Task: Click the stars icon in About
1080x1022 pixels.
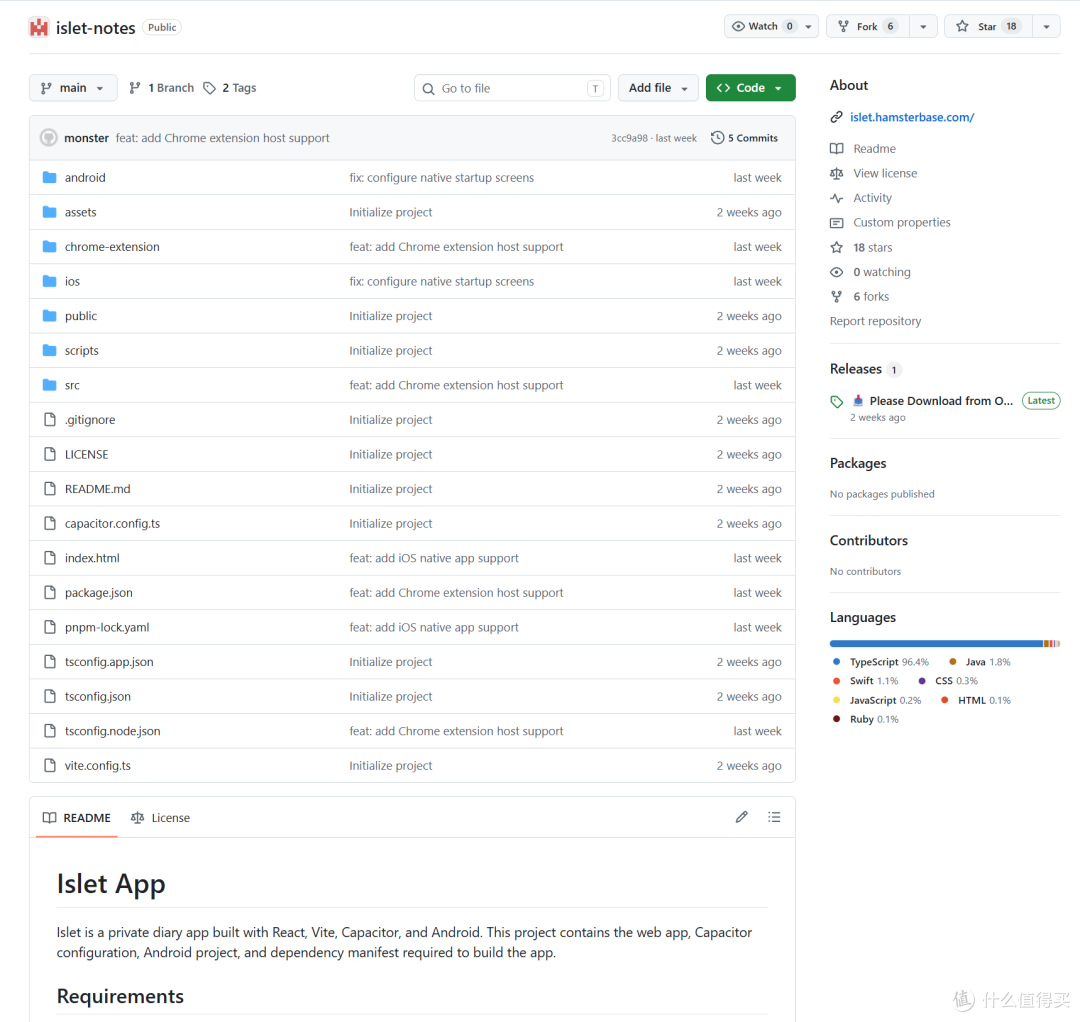Action: coord(837,247)
